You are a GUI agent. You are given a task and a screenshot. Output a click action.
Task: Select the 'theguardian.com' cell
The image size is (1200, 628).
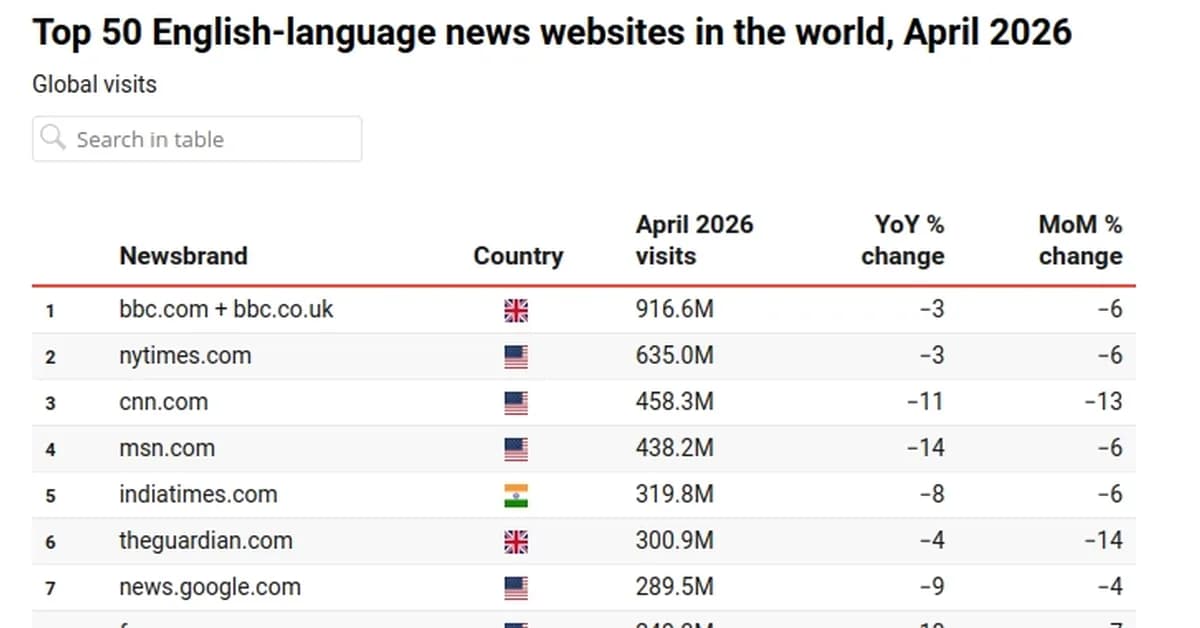206,541
